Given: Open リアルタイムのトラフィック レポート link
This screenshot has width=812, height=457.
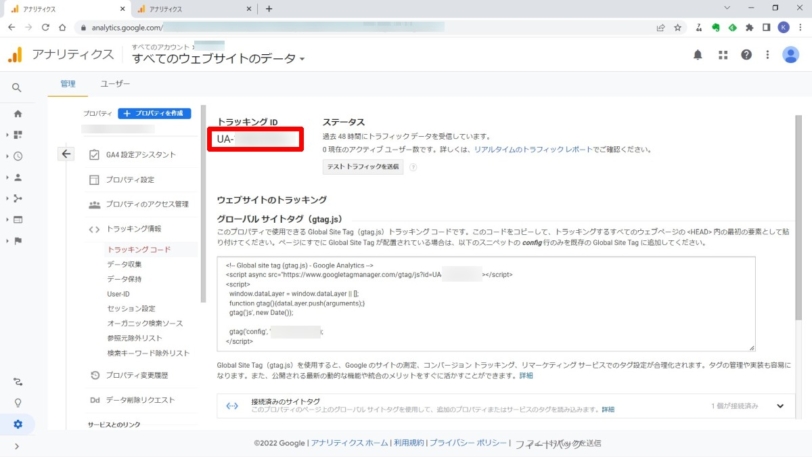Looking at the screenshot, I should (533, 149).
